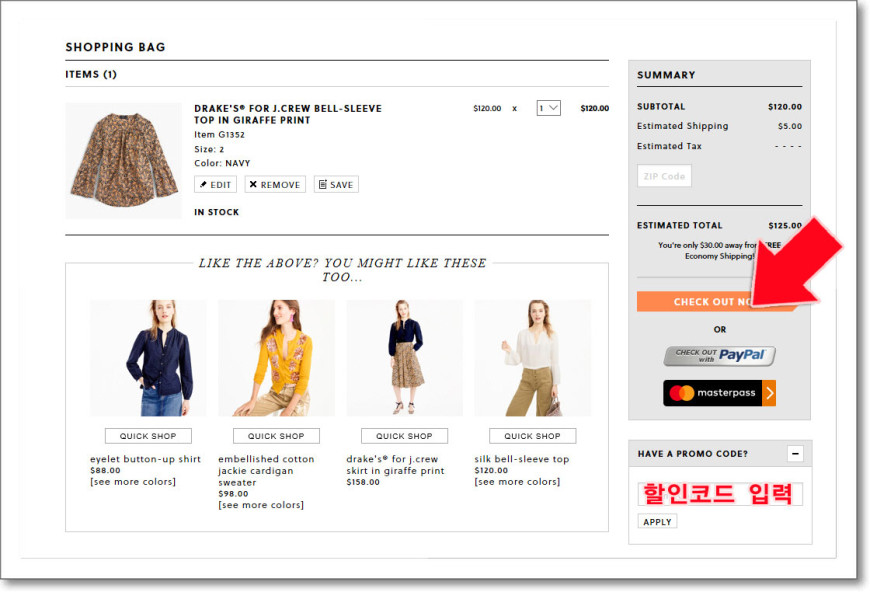The image size is (870, 592).
Task: Open the quantity dropdown for the item
Action: pyautogui.click(x=549, y=108)
